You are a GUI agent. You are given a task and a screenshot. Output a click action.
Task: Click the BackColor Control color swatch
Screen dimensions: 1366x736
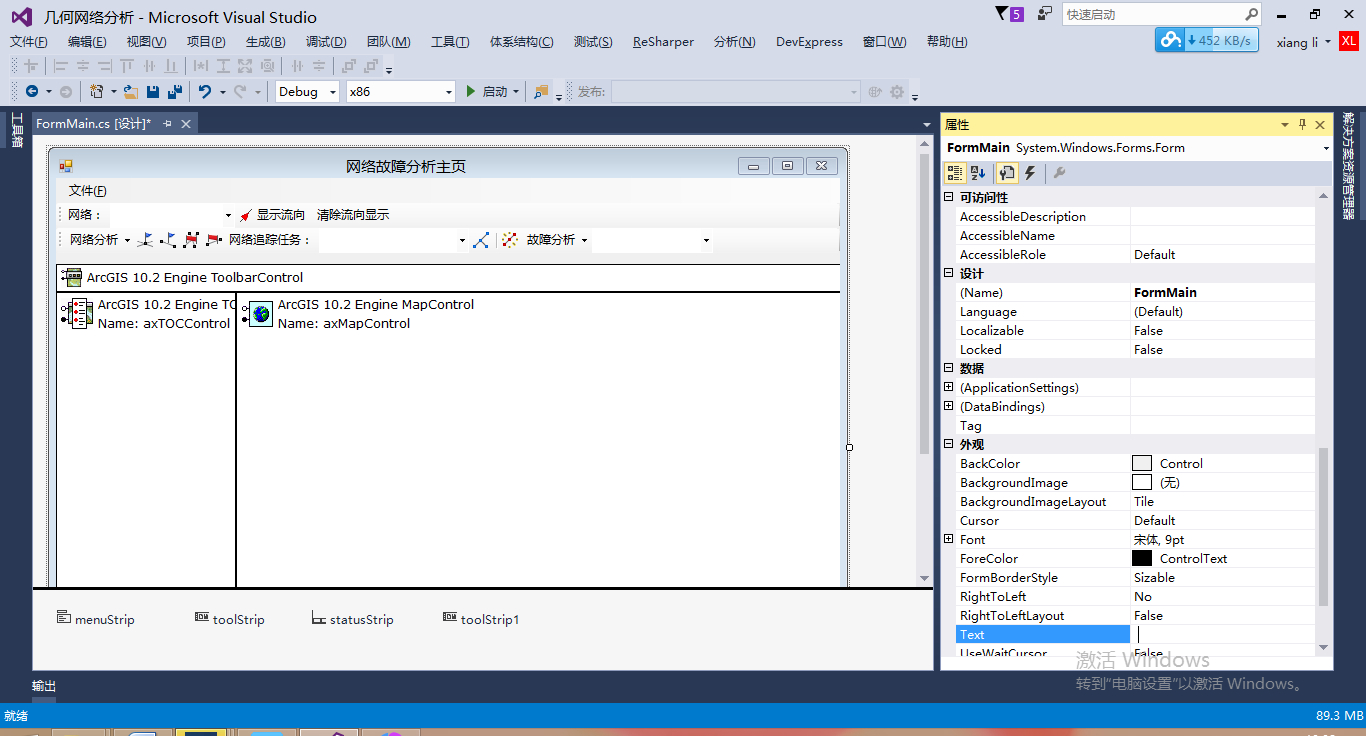[x=1142, y=463]
